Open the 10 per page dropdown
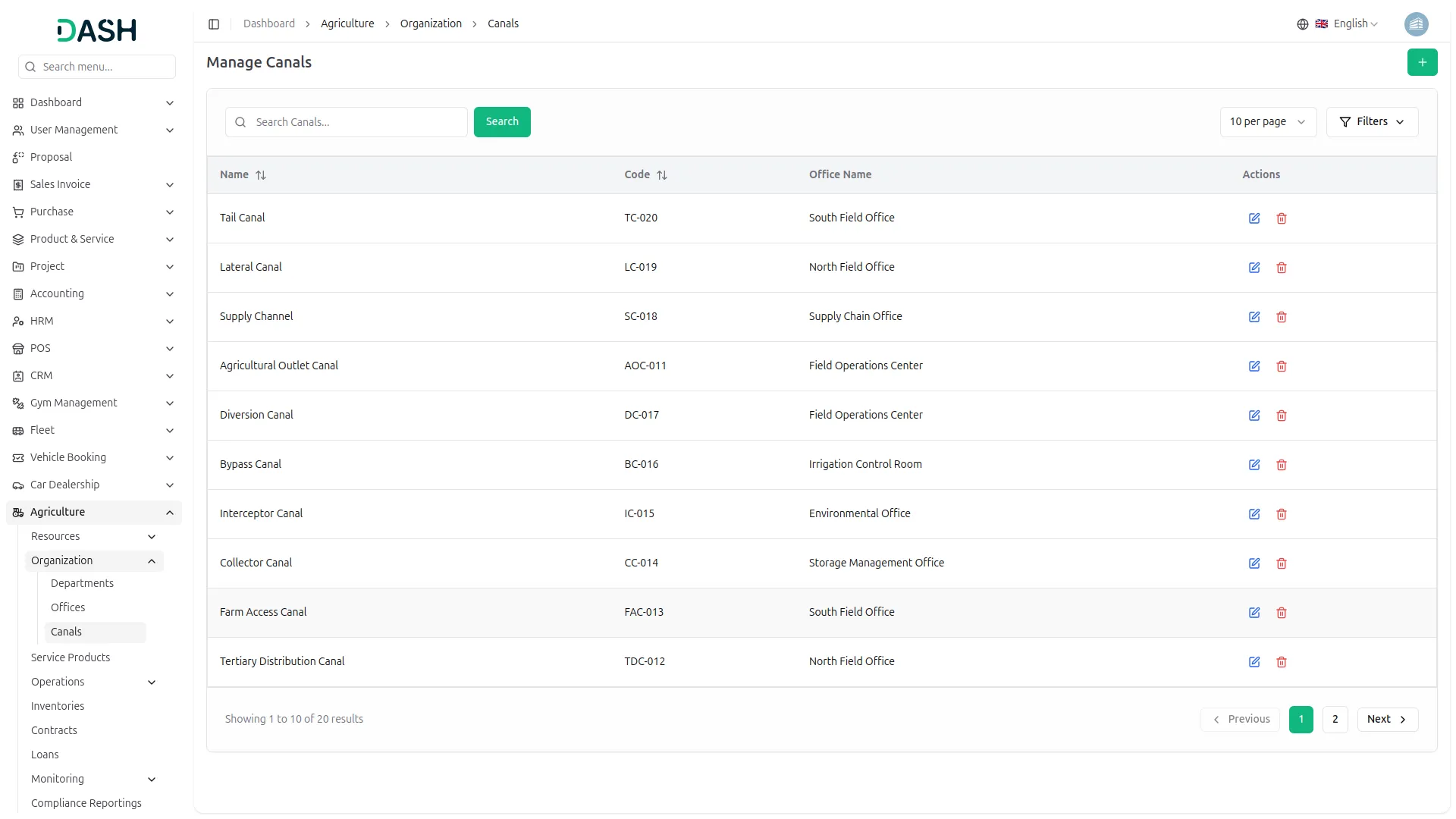This screenshot has height=819, width=1456. (x=1267, y=122)
